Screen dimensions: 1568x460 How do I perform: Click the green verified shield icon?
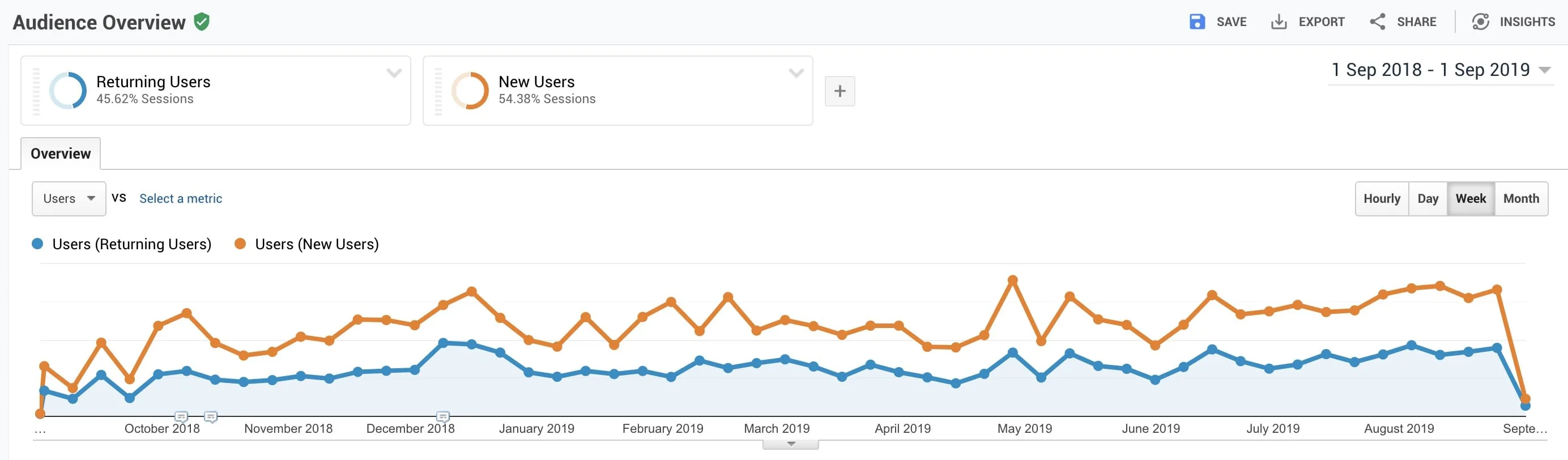(x=202, y=22)
